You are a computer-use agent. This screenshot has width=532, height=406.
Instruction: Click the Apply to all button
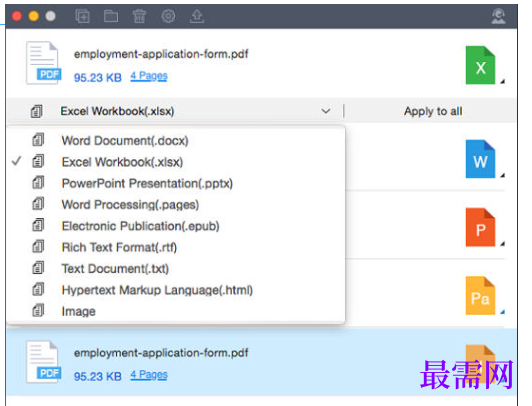coord(433,111)
